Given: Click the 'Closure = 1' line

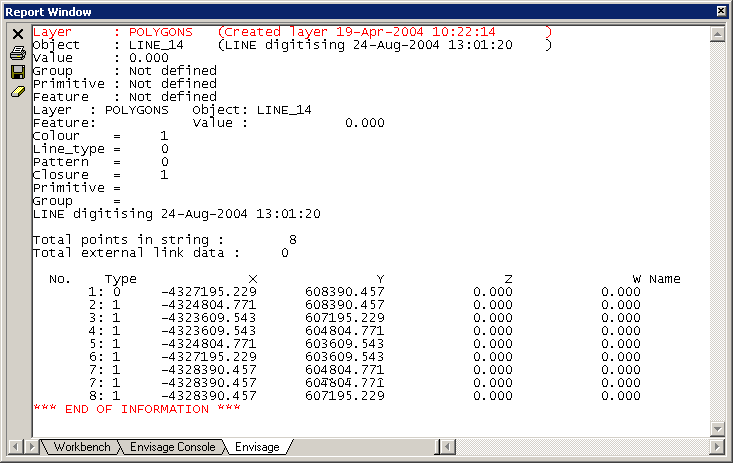Looking at the screenshot, I should [x=101, y=175].
